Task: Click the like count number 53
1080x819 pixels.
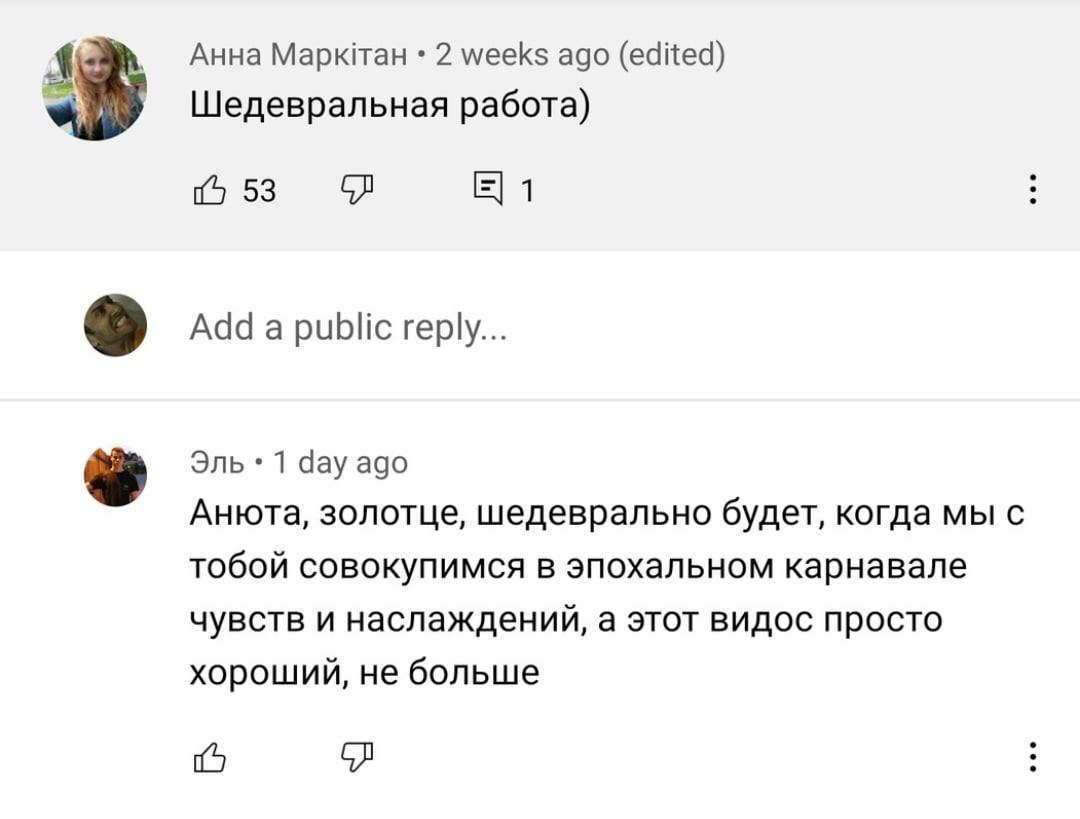Action: point(260,189)
